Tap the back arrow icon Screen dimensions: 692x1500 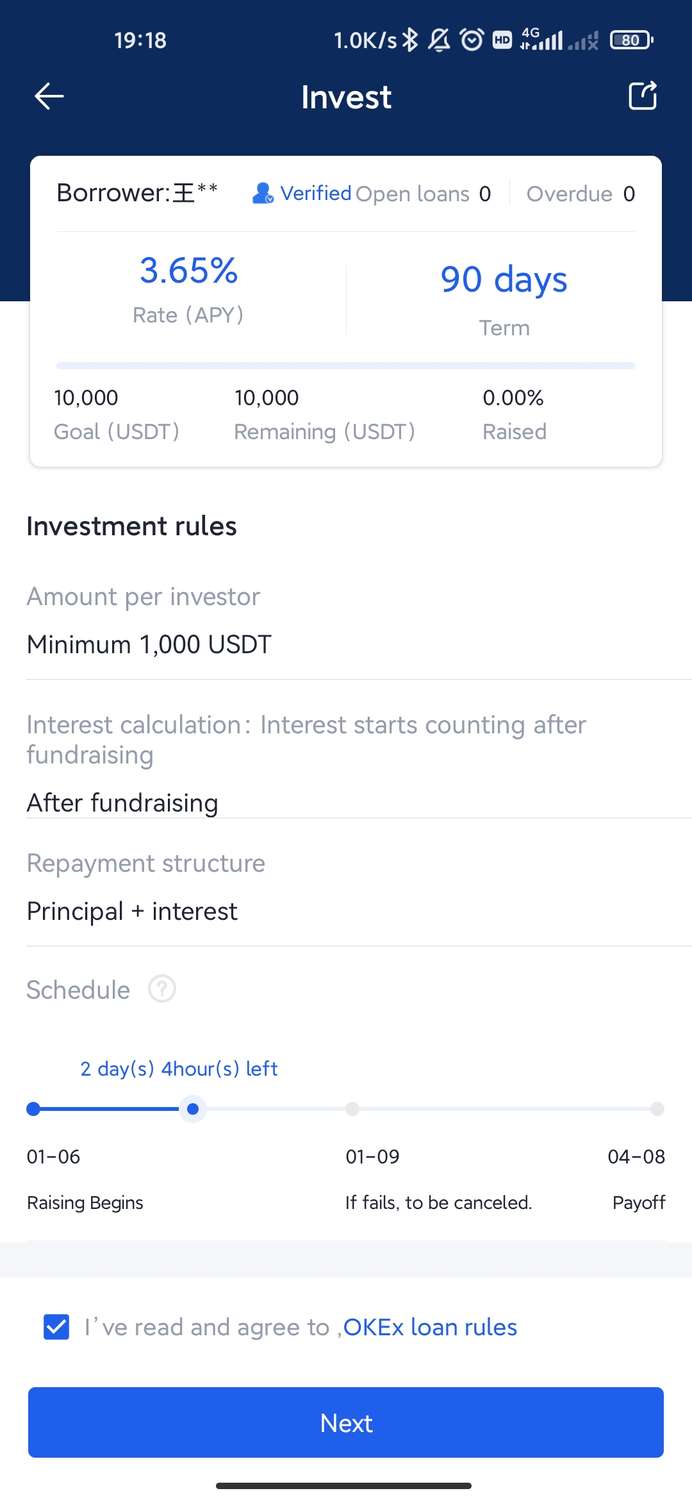click(49, 96)
